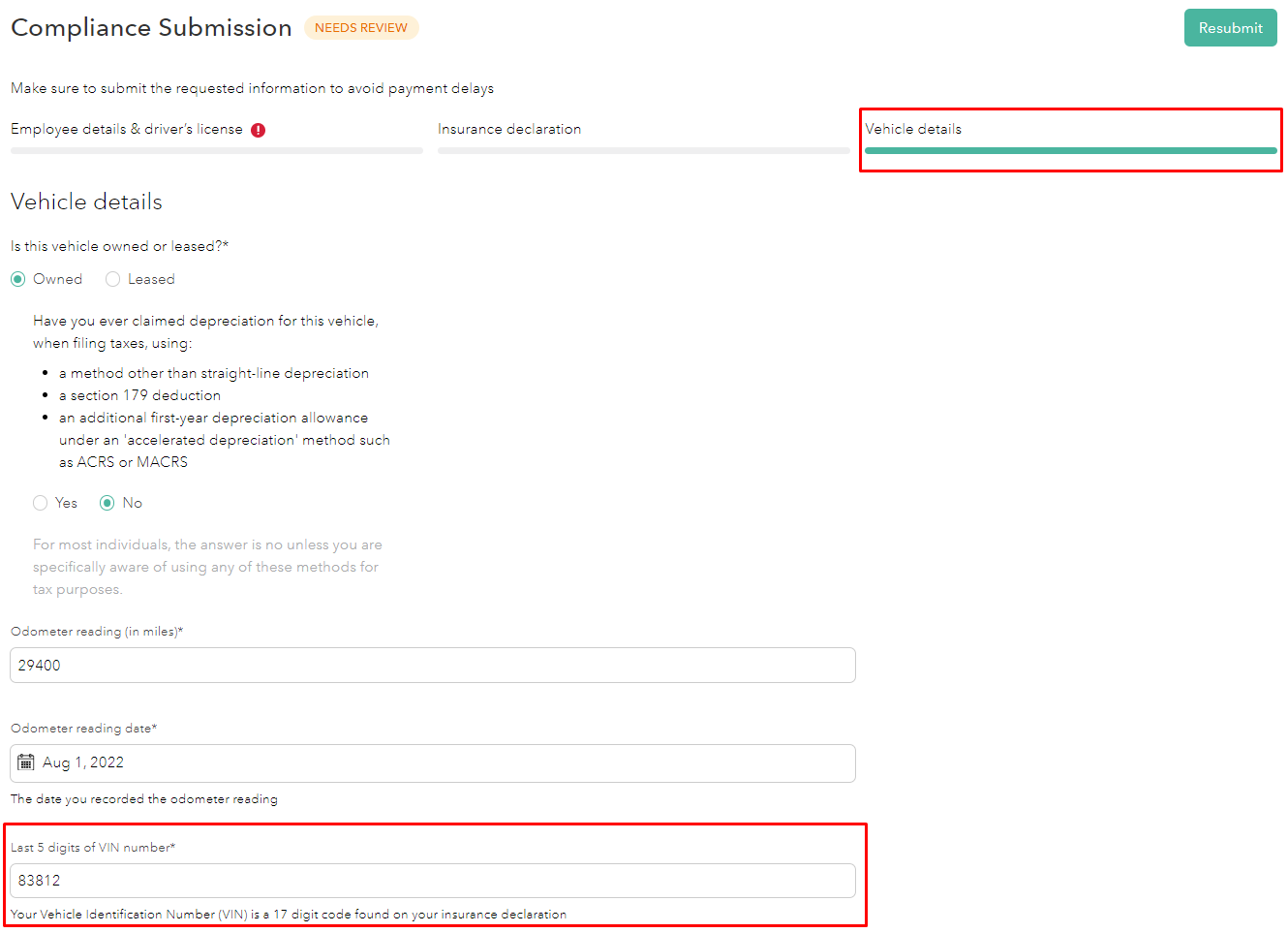Click the Vehicle details section heading
The width and height of the screenshot is (1288, 933).
click(x=86, y=202)
